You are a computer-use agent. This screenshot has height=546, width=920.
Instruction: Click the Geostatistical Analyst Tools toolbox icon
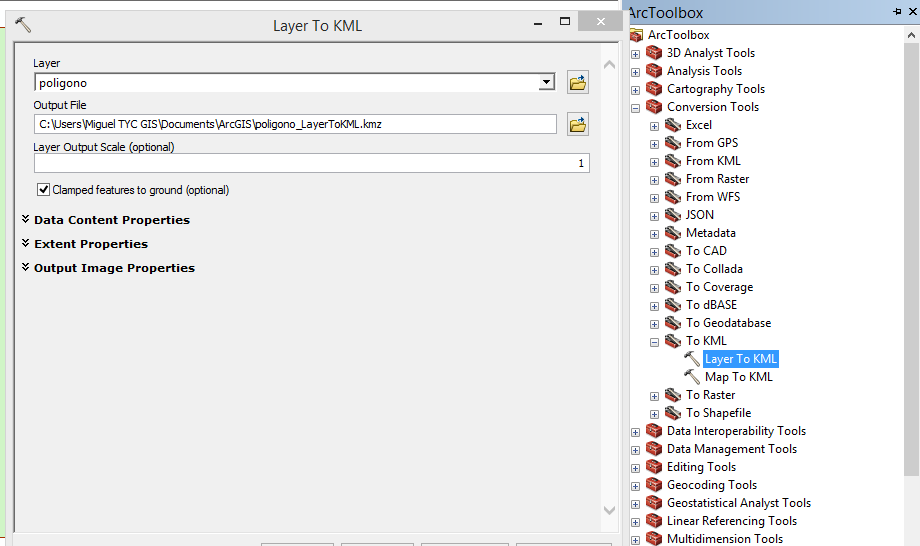654,503
